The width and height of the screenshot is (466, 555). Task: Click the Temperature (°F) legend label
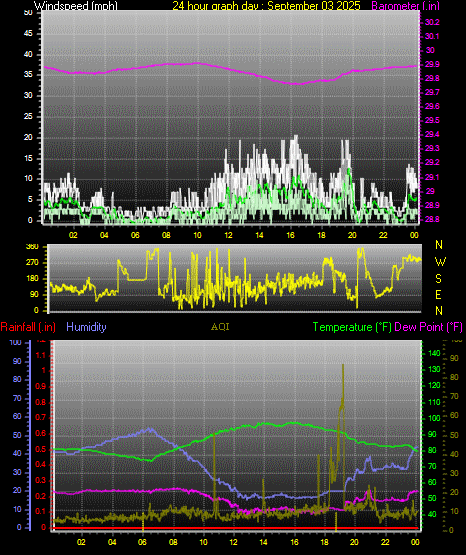click(352, 327)
